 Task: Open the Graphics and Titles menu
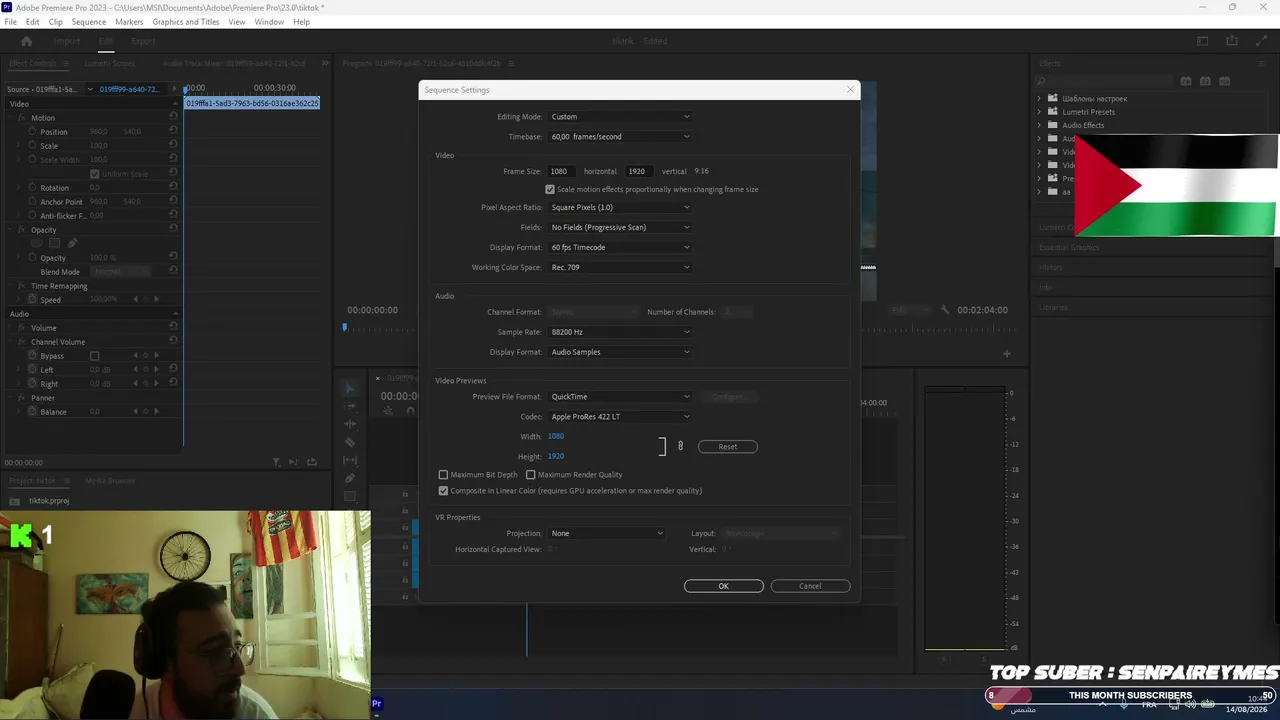click(186, 22)
